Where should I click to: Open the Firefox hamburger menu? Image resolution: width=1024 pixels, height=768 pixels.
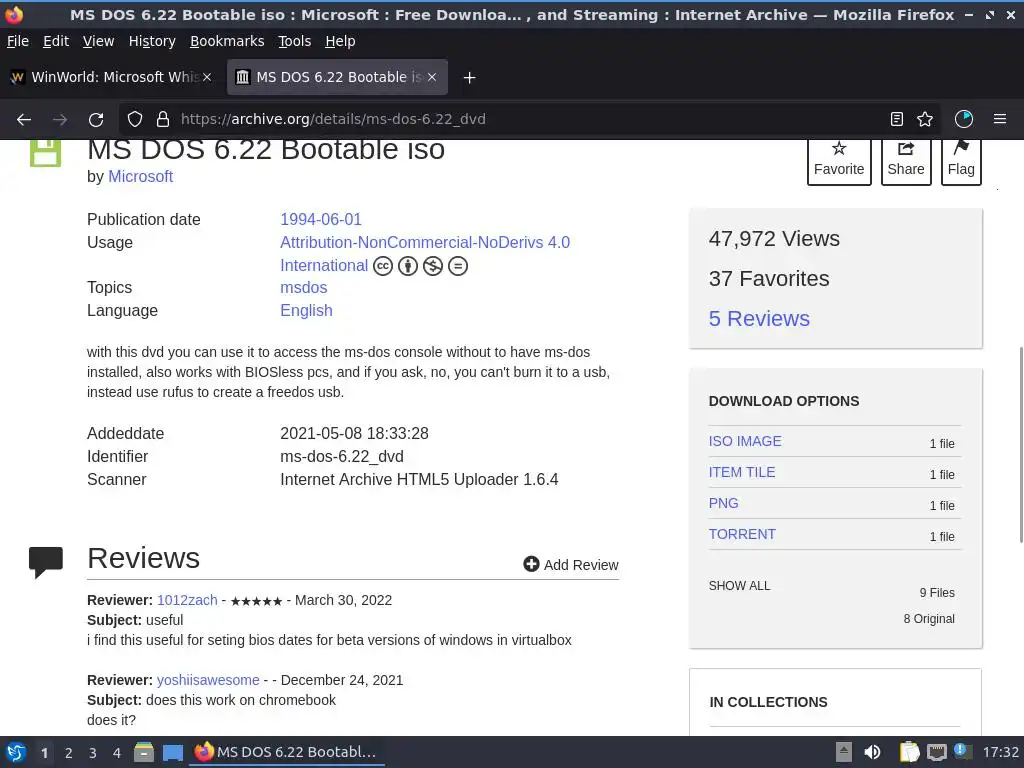pos(1000,119)
